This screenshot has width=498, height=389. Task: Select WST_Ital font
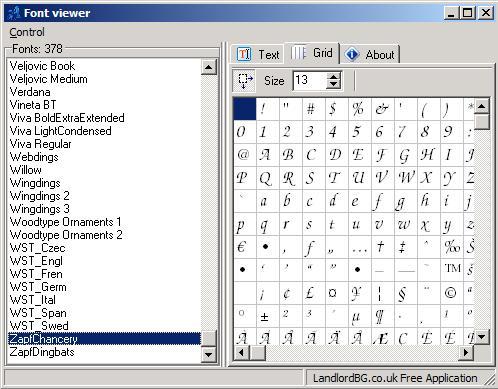(33, 300)
